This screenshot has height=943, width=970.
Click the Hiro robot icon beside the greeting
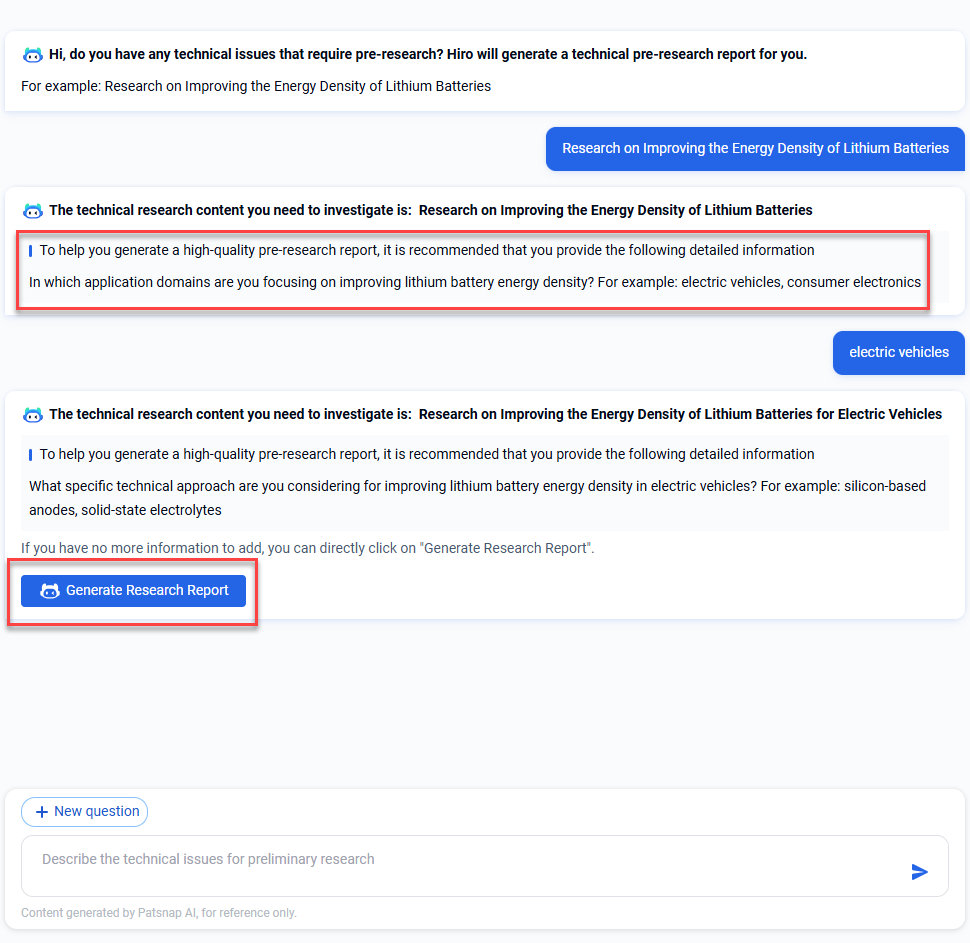33,54
